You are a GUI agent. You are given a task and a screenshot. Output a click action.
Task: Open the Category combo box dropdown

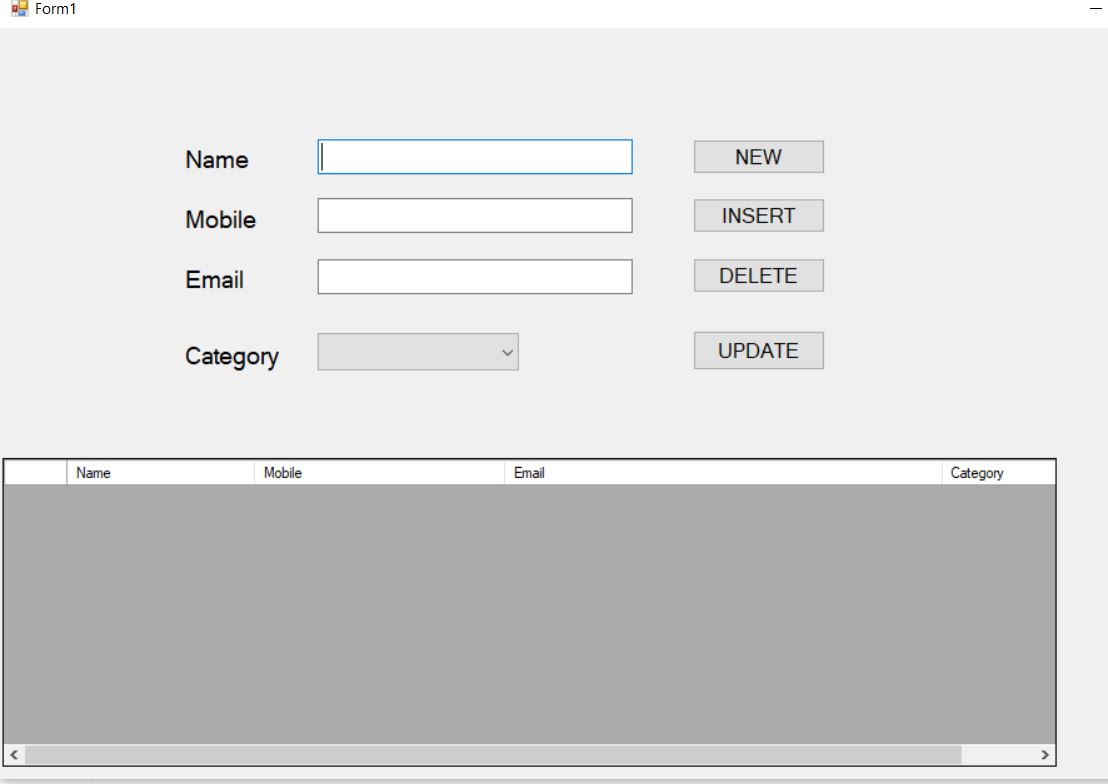[505, 352]
